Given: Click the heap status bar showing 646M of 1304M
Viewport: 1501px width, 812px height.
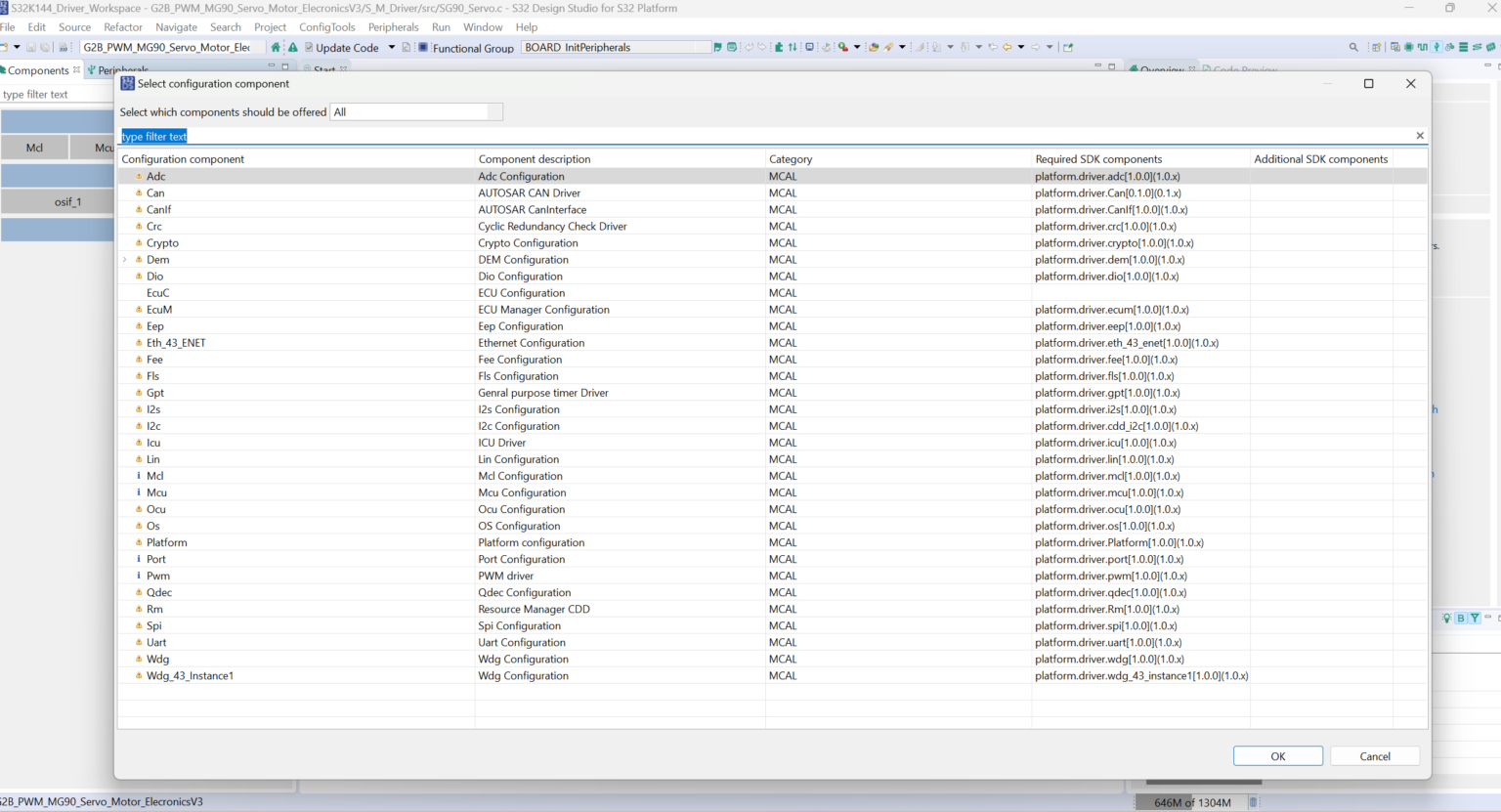Looking at the screenshot, I should (x=1194, y=801).
